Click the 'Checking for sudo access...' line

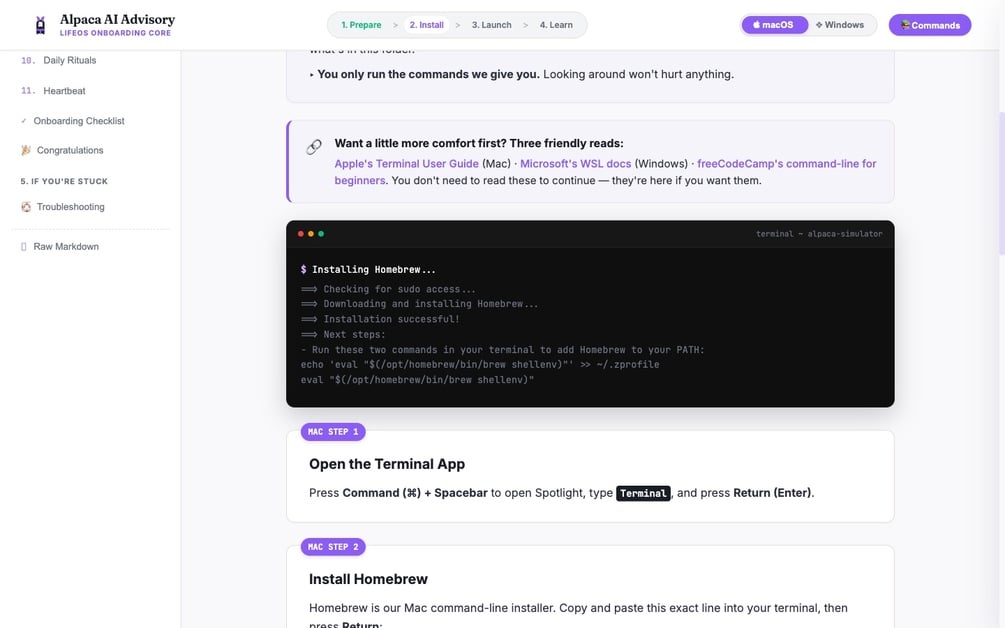tap(388, 289)
